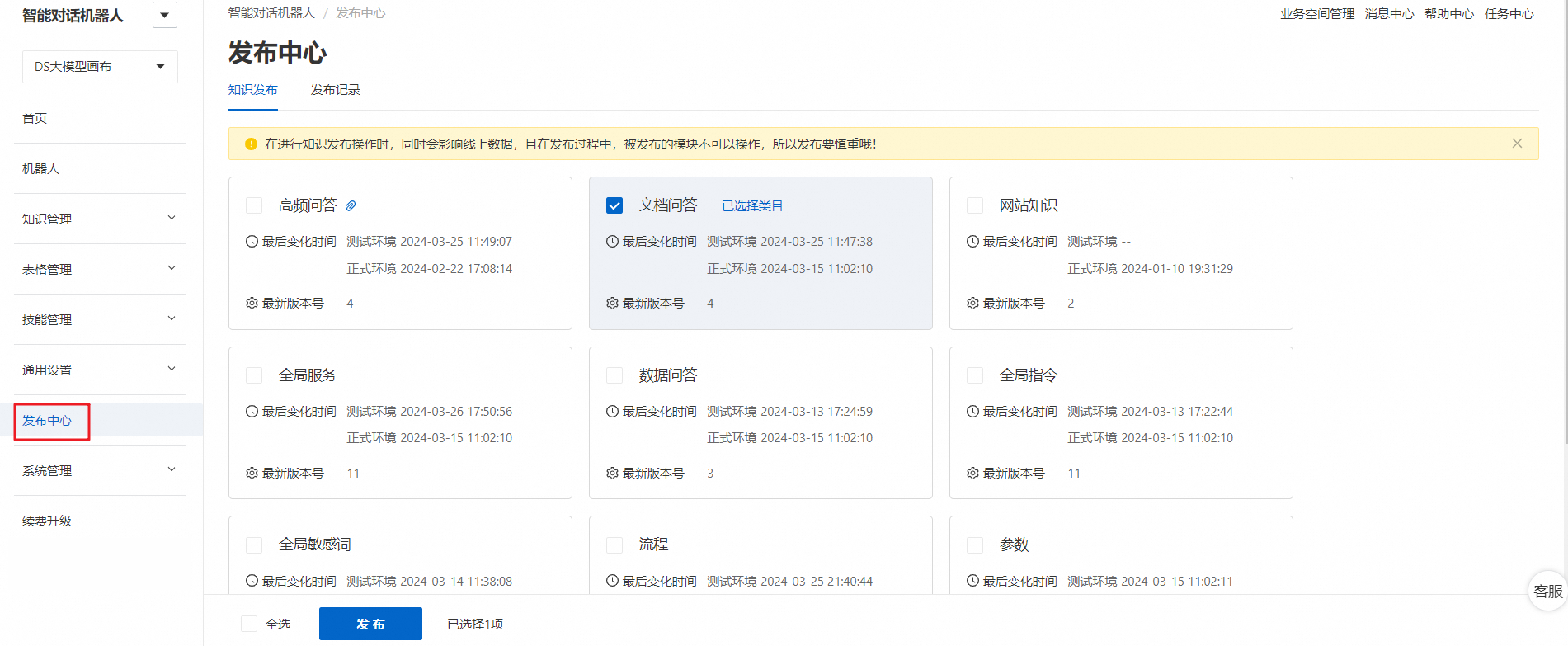Click the clock icon in the 文档问答 card
This screenshot has height=646, width=1568.
click(x=613, y=242)
